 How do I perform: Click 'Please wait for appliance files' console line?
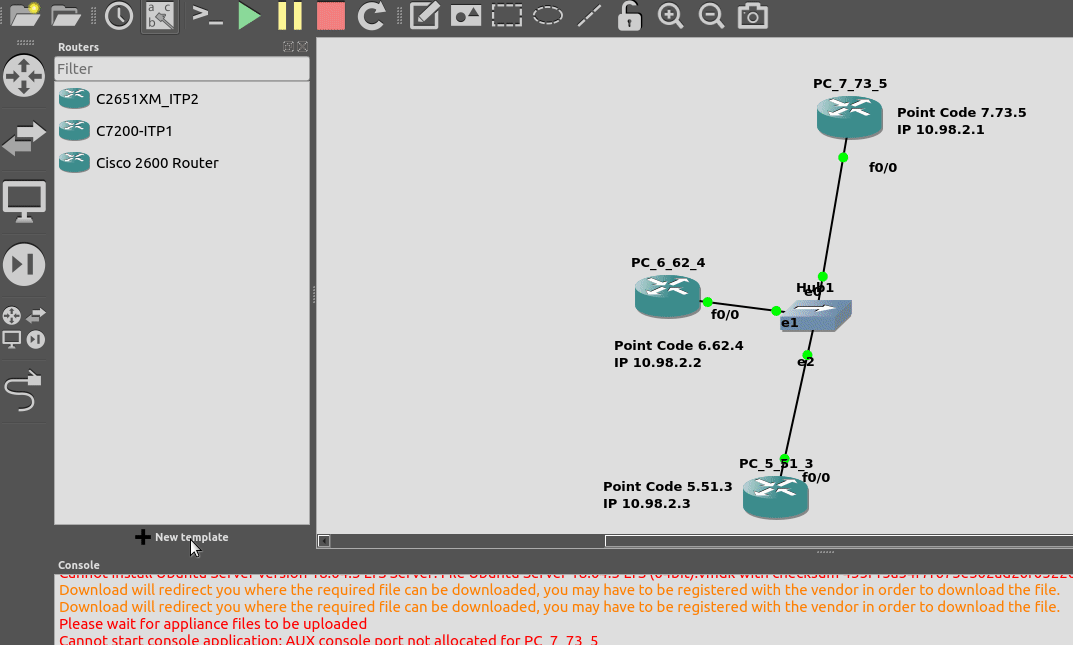(213, 624)
